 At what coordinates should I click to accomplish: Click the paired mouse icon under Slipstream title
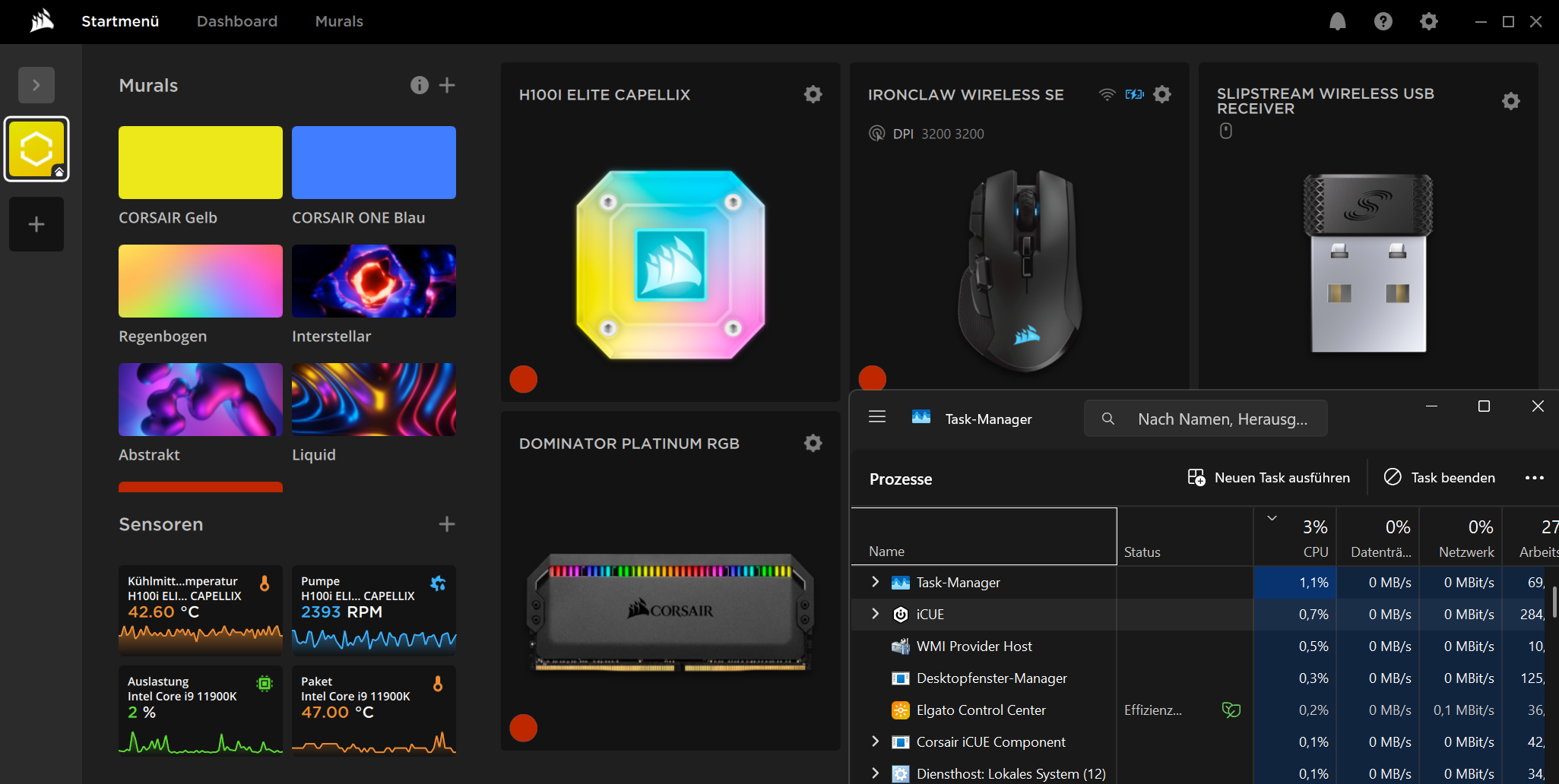[x=1226, y=131]
